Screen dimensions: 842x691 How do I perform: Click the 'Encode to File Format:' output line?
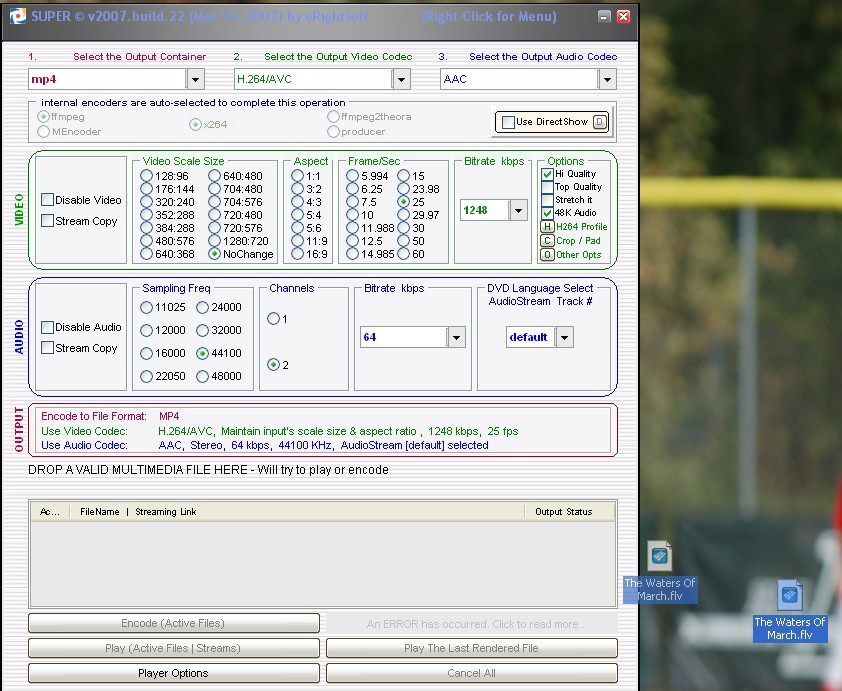(x=110, y=417)
